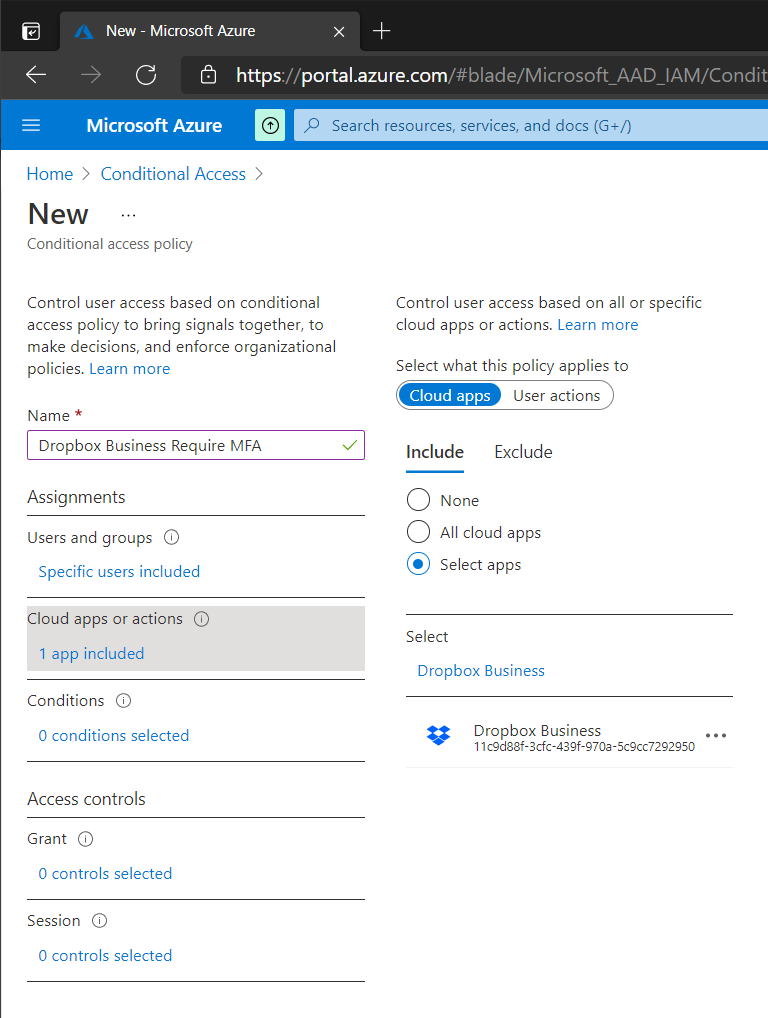Choose the Select apps radio option
This screenshot has height=1018, width=768.
click(x=418, y=564)
